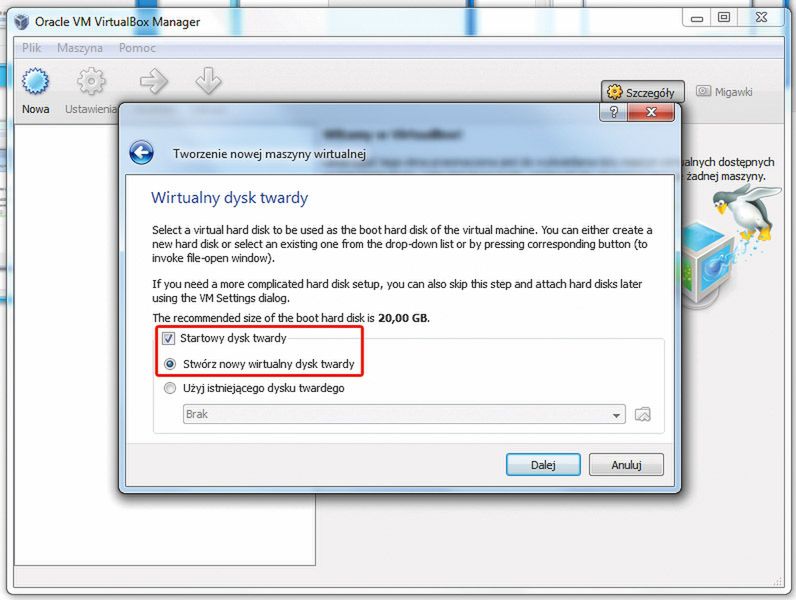
Task: Open the Brak disk combo box
Action: (x=404, y=414)
